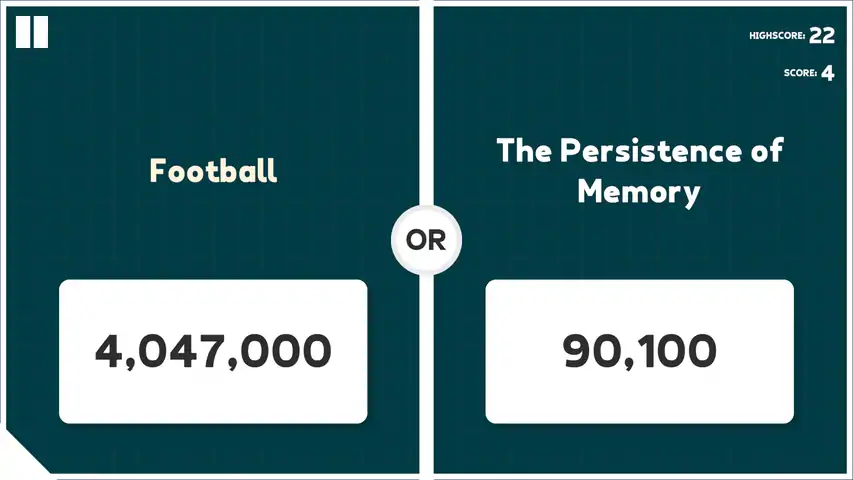
Task: Pause the game with the pause icon
Action: pos(31,31)
